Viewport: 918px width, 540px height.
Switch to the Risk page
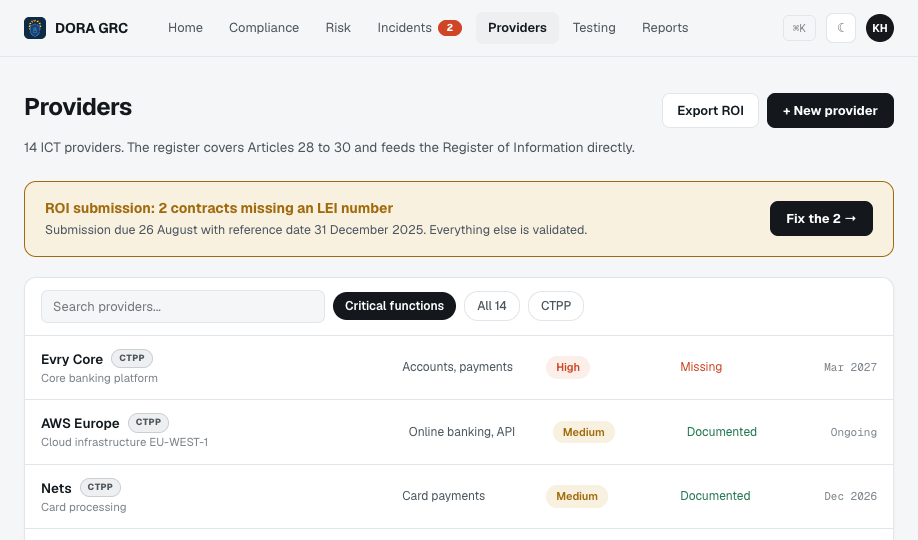tap(338, 28)
